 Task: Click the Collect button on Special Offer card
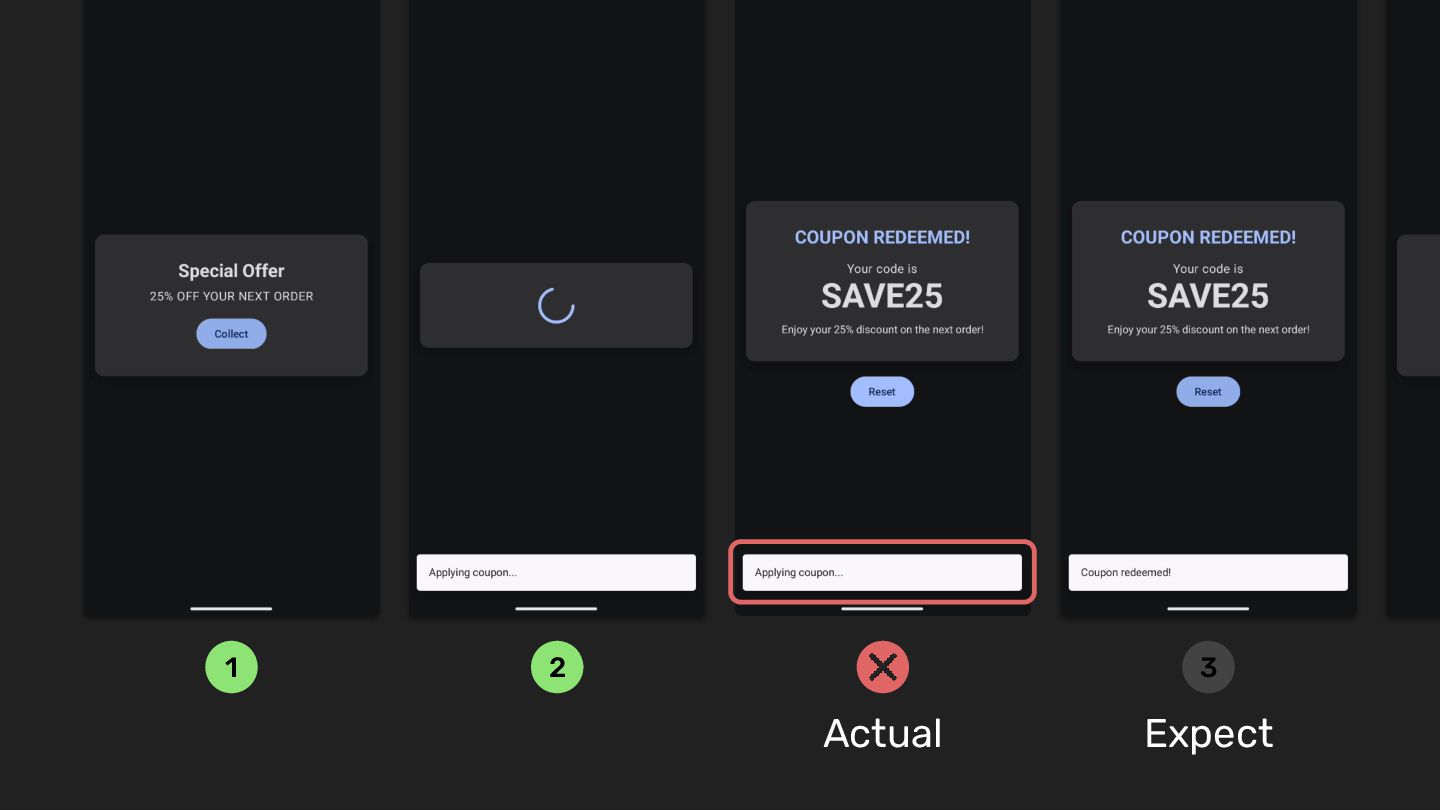[x=231, y=334]
